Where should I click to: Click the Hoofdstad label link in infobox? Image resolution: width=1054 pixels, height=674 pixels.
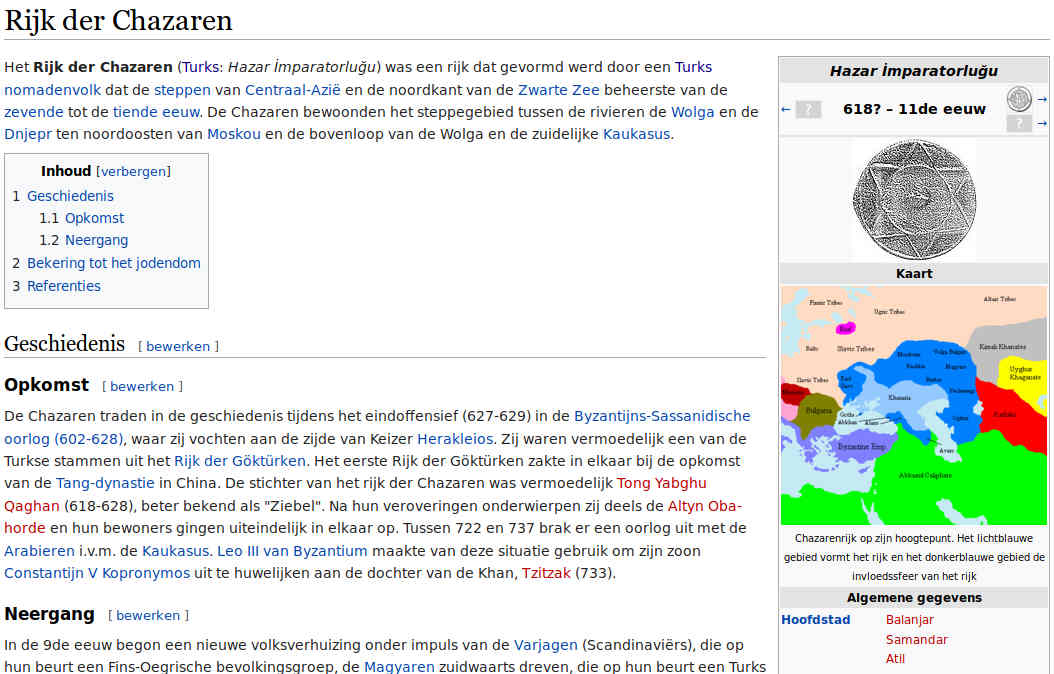point(815,619)
